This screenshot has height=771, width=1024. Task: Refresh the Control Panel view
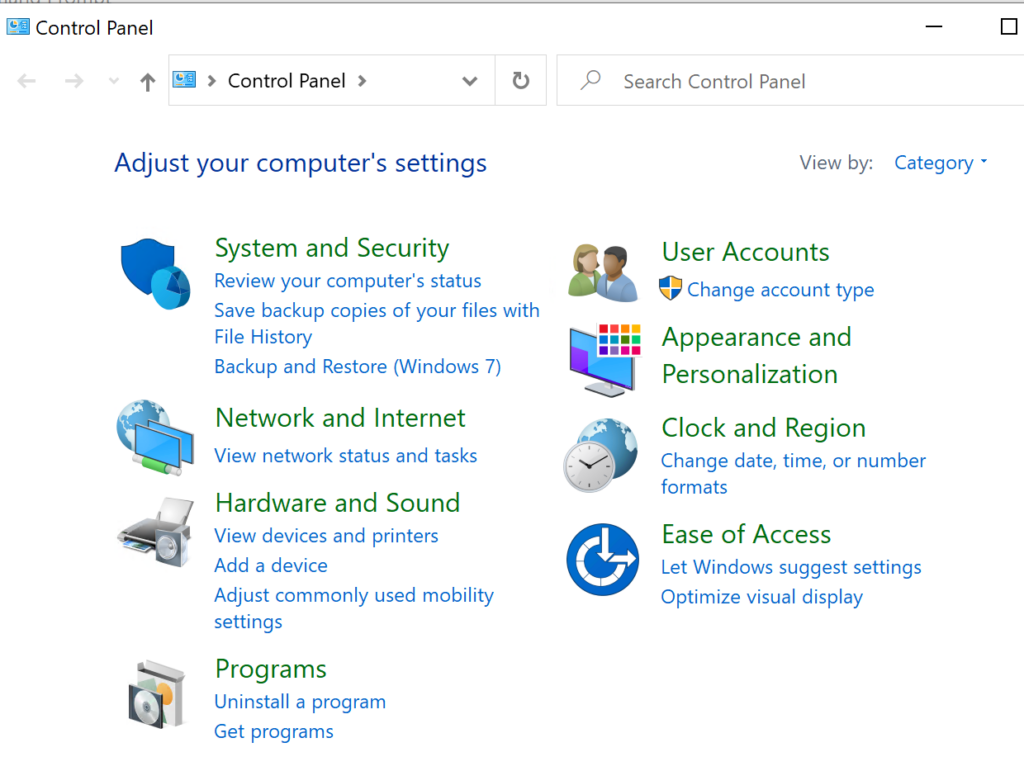tap(520, 80)
